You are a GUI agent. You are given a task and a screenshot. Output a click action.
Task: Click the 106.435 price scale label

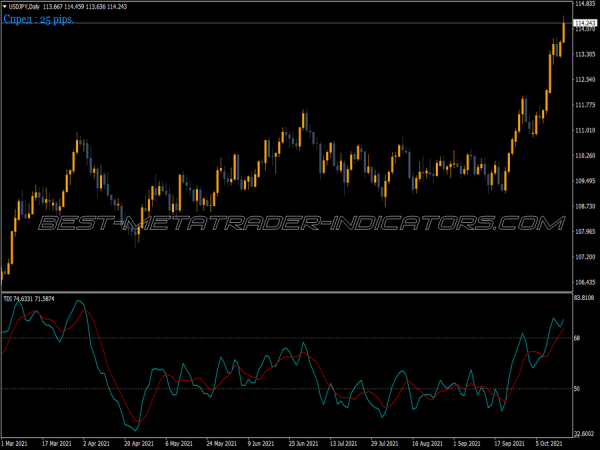point(585,283)
